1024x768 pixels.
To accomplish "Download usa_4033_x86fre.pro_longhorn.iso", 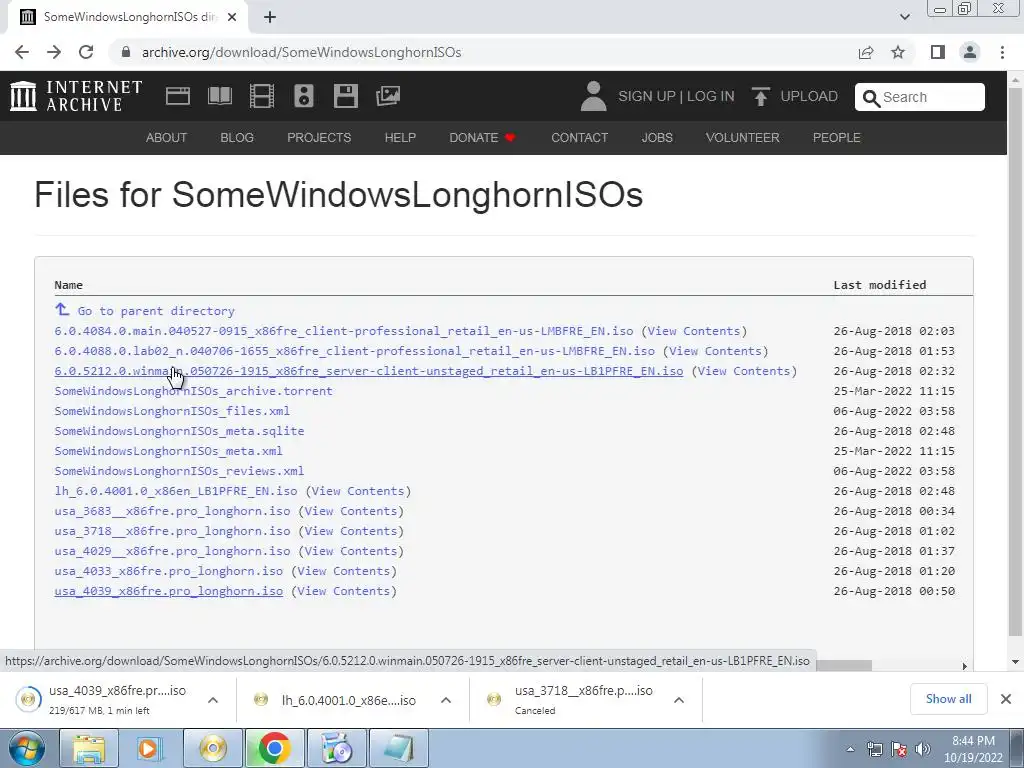I will [x=168, y=571].
